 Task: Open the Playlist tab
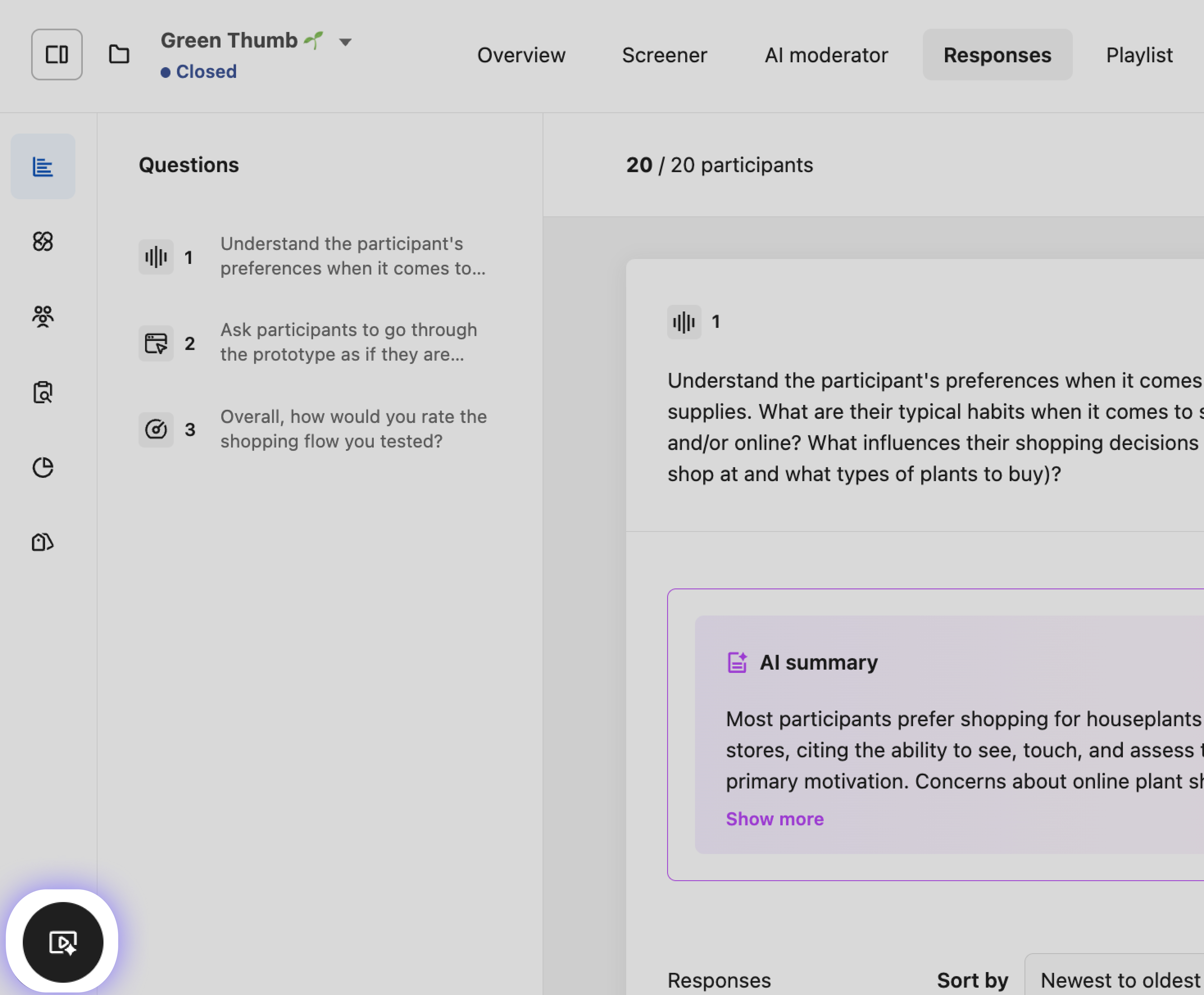[x=1139, y=55]
